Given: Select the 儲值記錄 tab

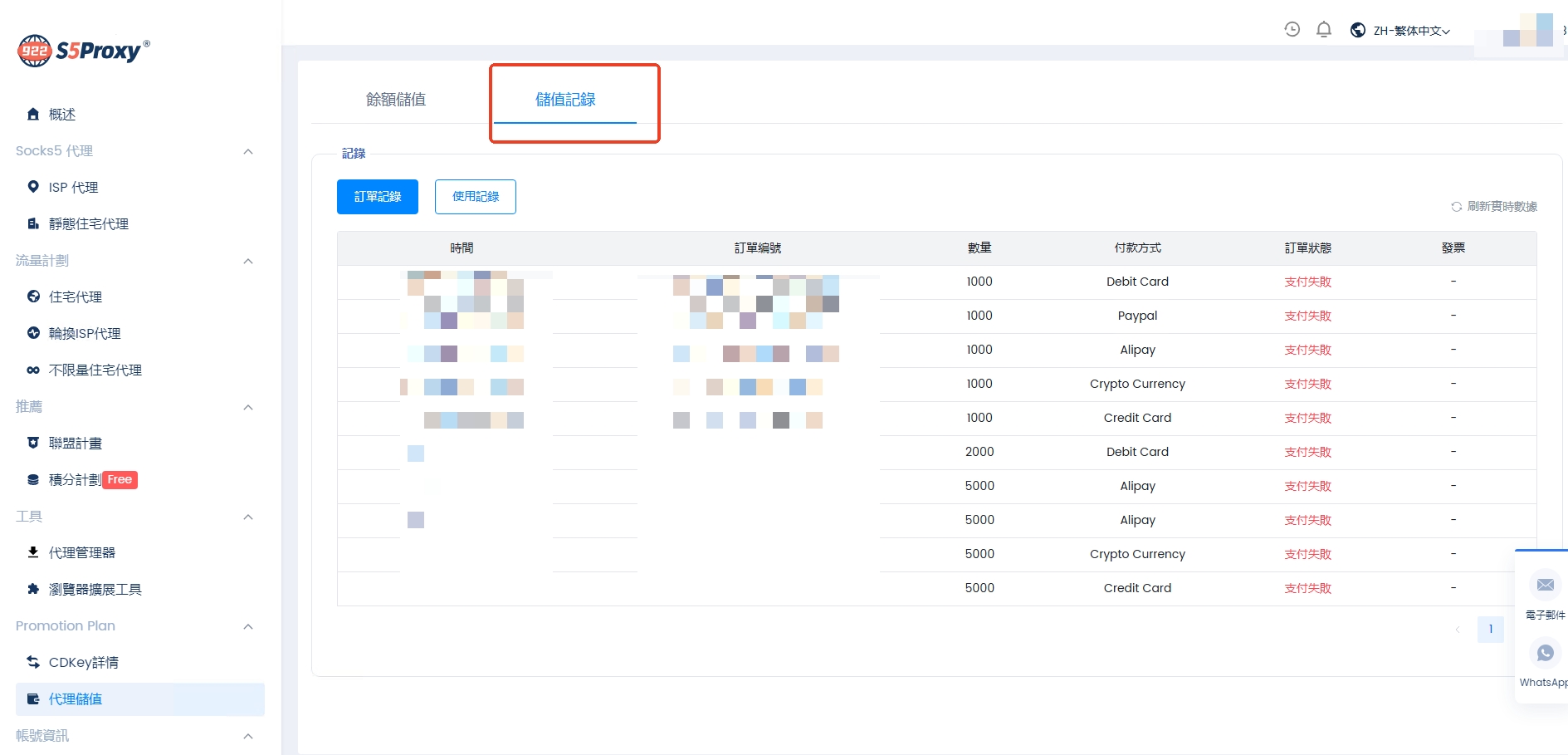Looking at the screenshot, I should click(x=565, y=100).
